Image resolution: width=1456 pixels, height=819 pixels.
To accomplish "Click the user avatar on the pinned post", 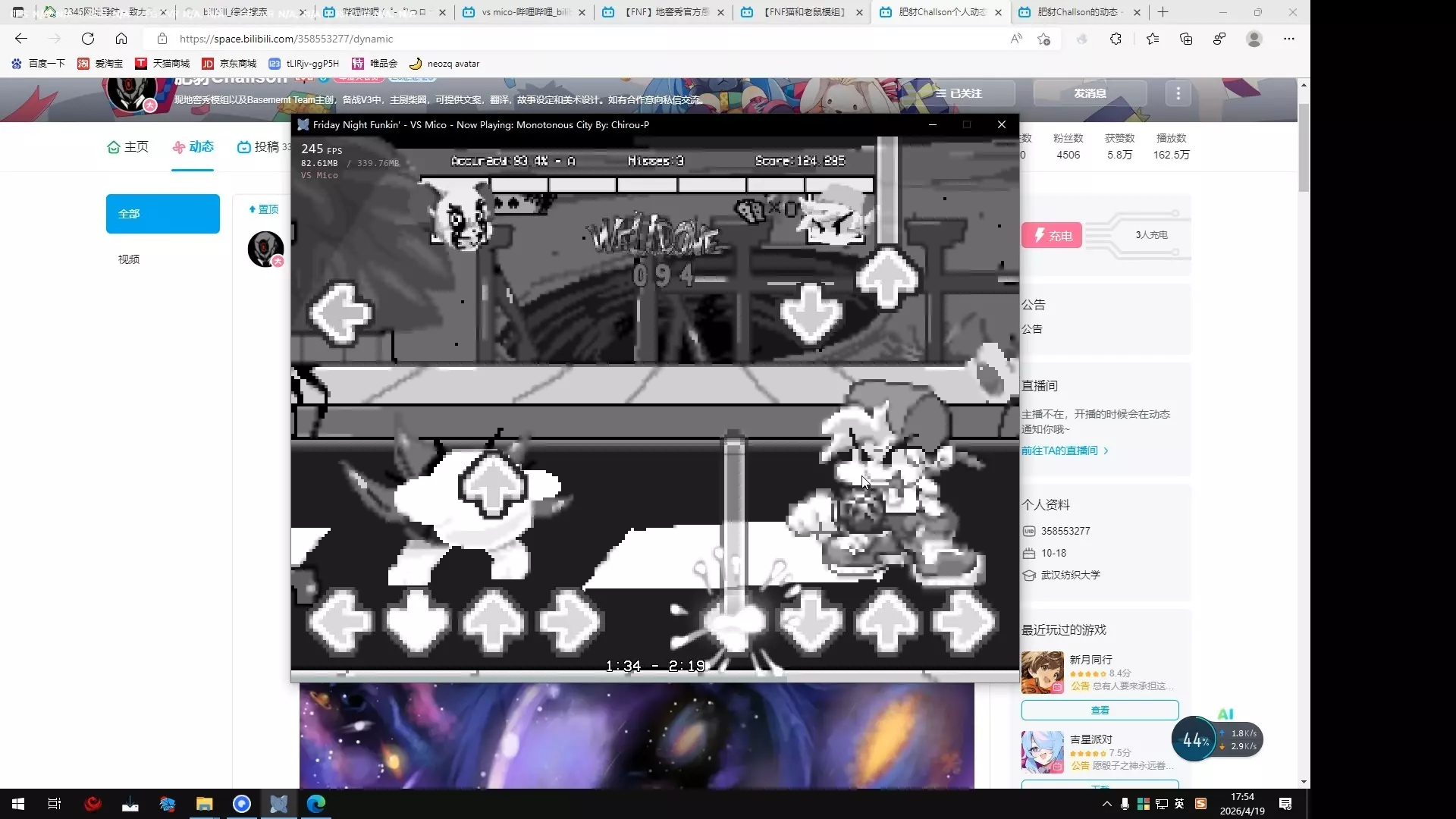I will point(265,249).
